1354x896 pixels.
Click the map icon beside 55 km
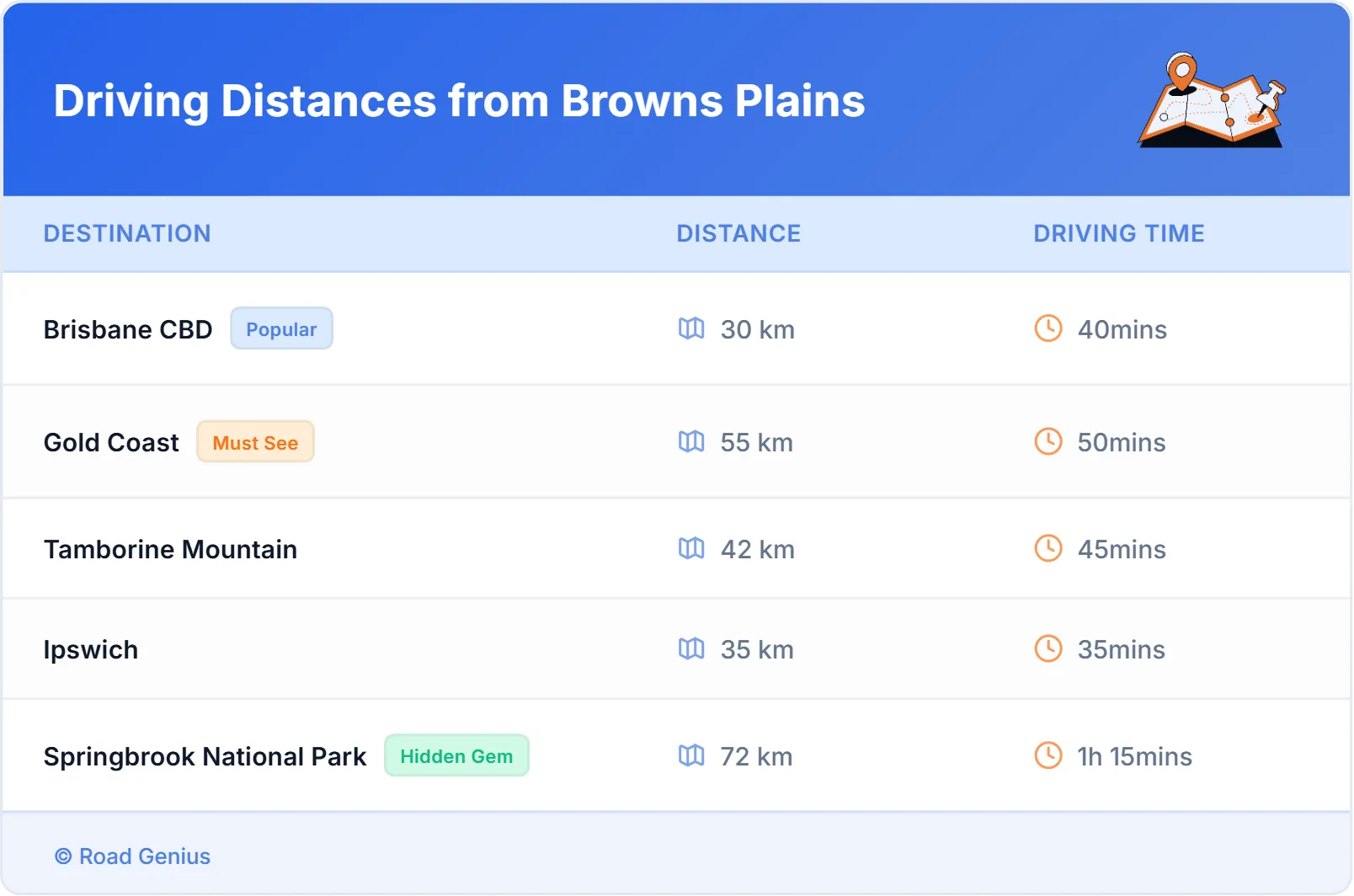click(x=691, y=441)
